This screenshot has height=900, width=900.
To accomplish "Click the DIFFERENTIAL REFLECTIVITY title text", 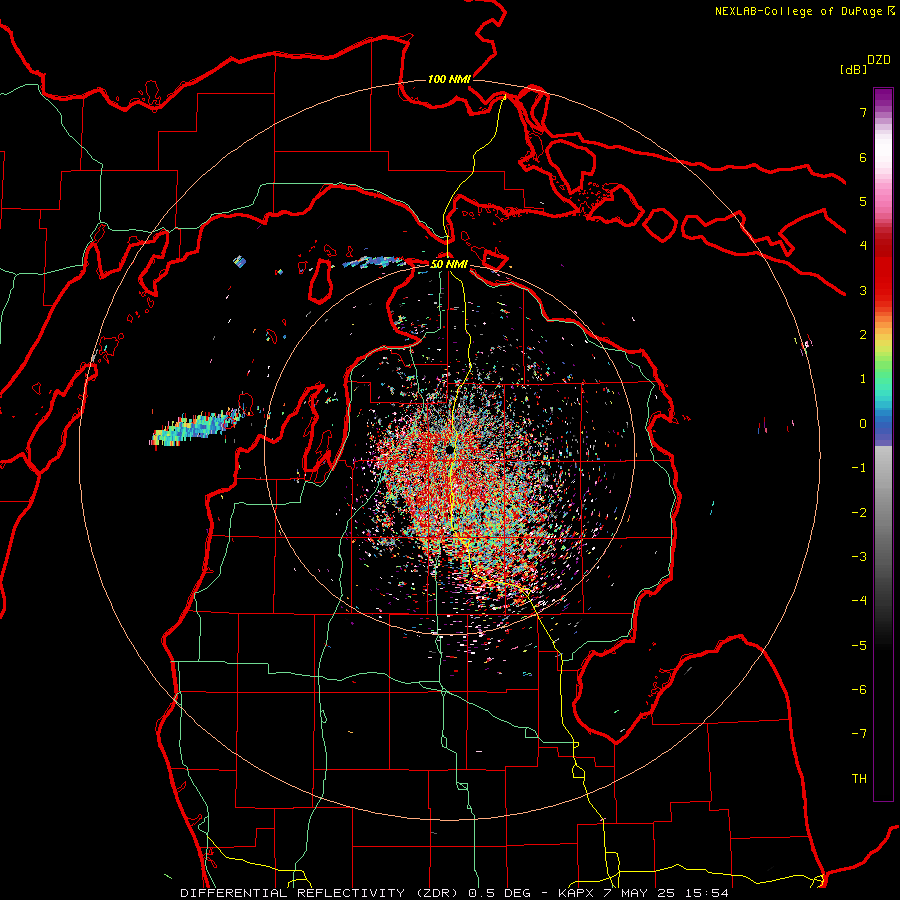I will click(293, 893).
